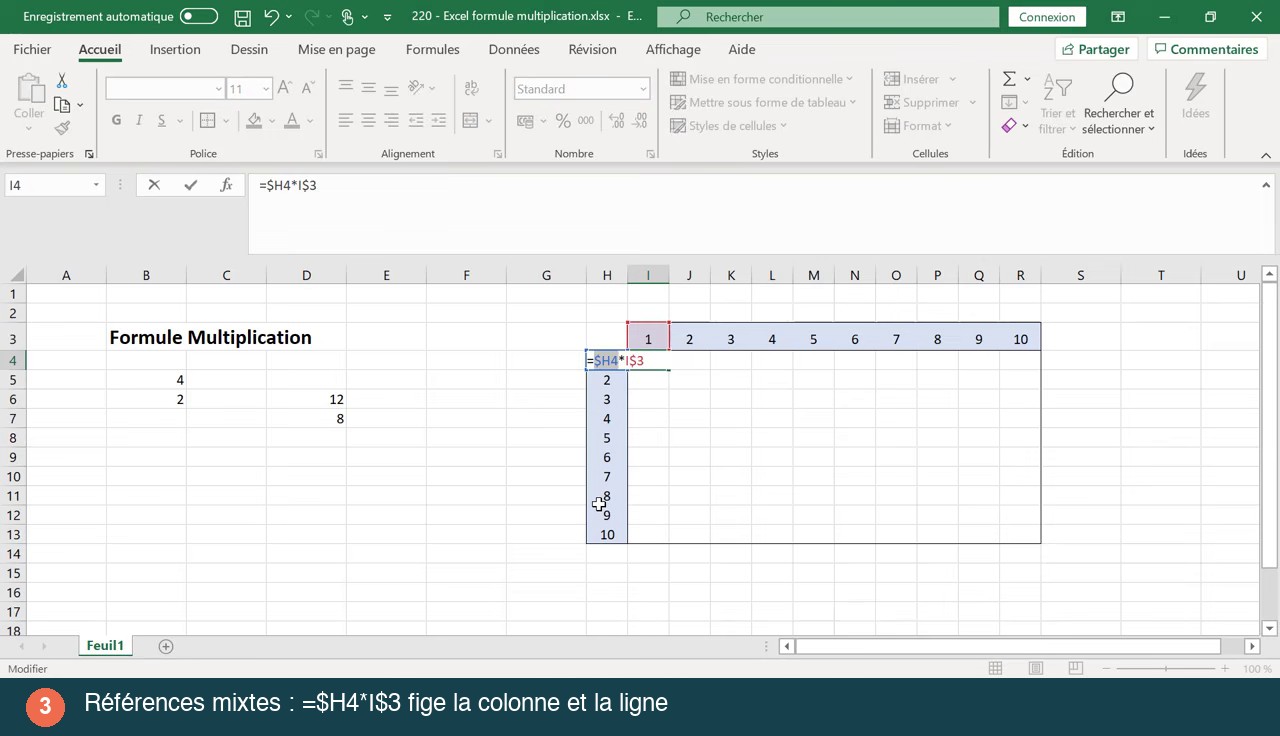Click the Rechercher search box
Image resolution: width=1280 pixels, height=736 pixels.
pos(828,17)
